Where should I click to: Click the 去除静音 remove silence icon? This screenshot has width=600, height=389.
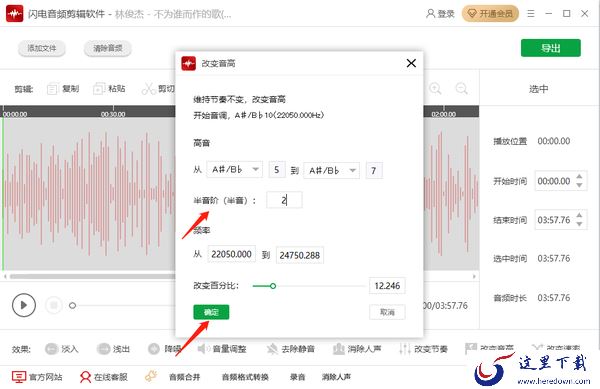(272, 349)
